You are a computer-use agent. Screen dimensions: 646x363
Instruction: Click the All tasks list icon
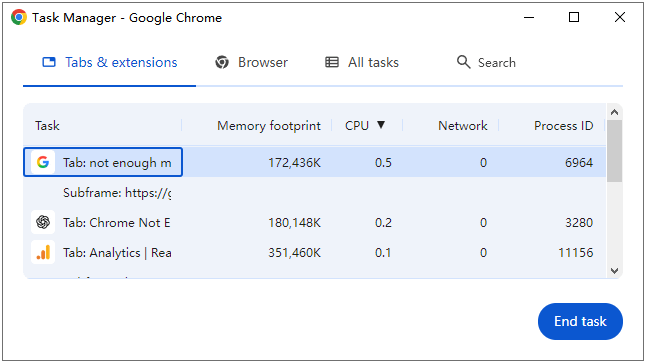click(x=332, y=62)
